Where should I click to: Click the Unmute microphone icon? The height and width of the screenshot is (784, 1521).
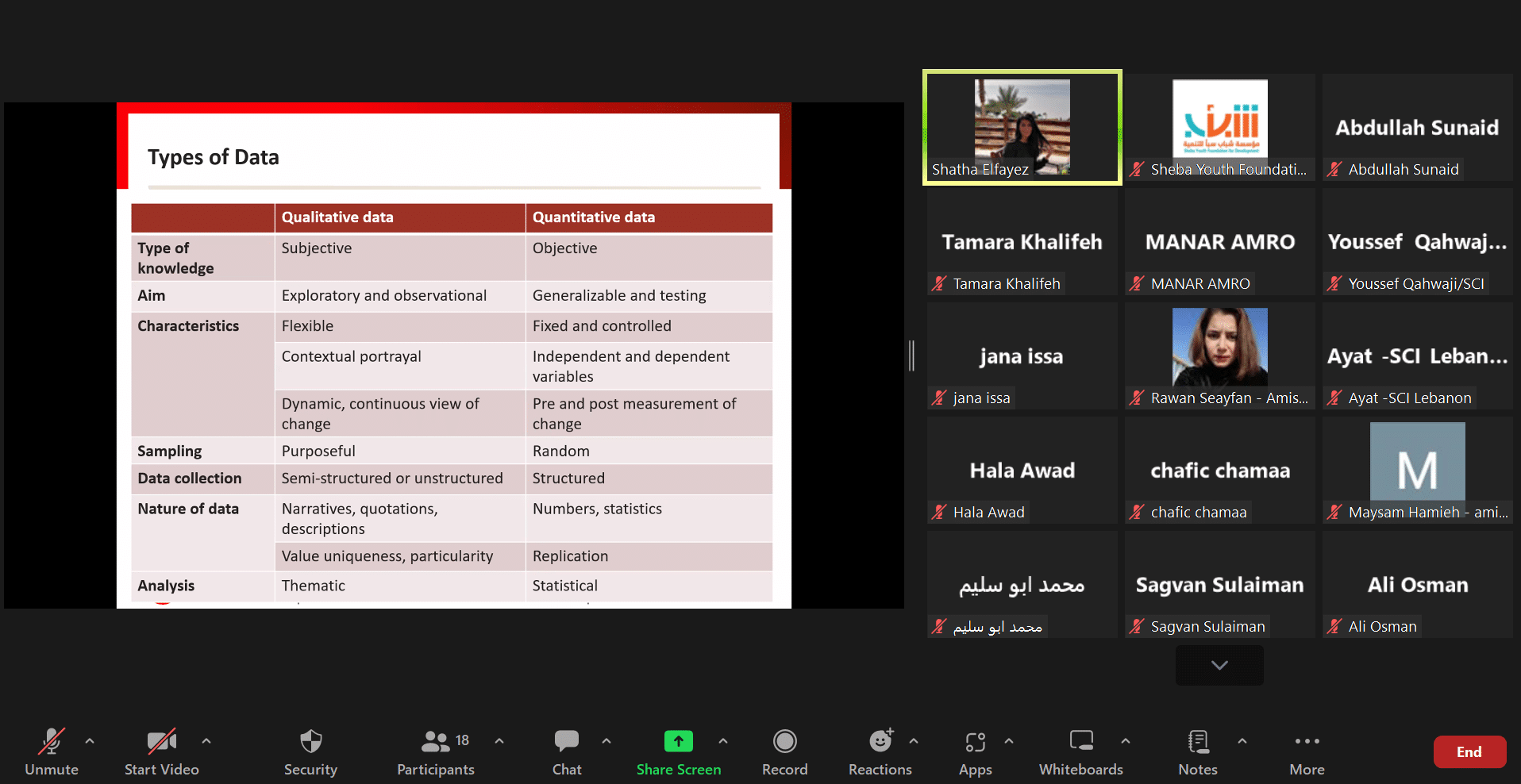52,741
